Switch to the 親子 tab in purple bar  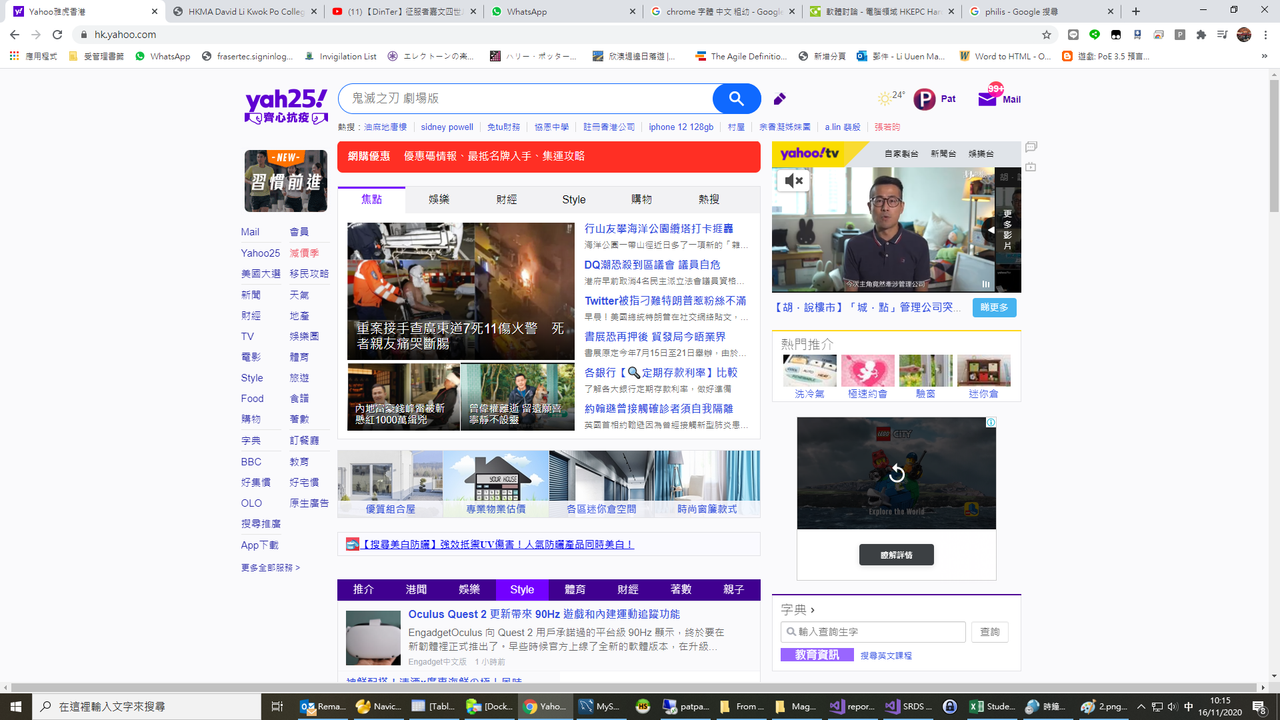(734, 590)
